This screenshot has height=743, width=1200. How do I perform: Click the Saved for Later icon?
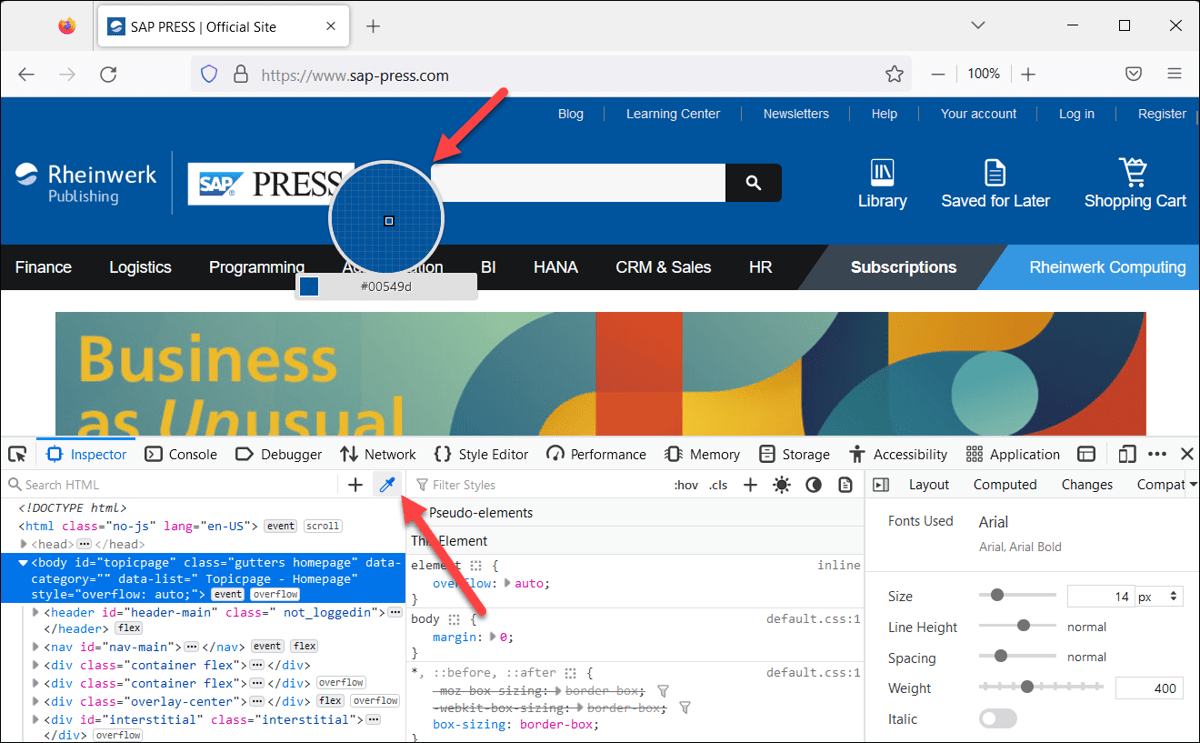995,173
